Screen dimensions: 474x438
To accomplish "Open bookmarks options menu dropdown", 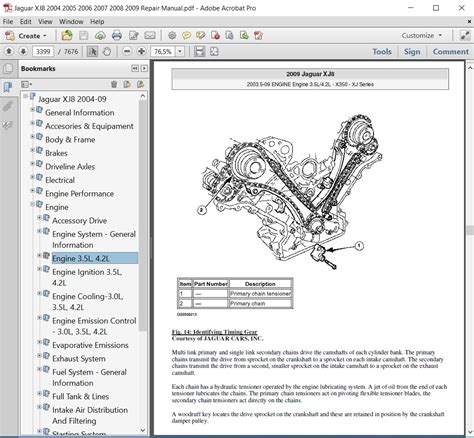I will pos(27,84).
